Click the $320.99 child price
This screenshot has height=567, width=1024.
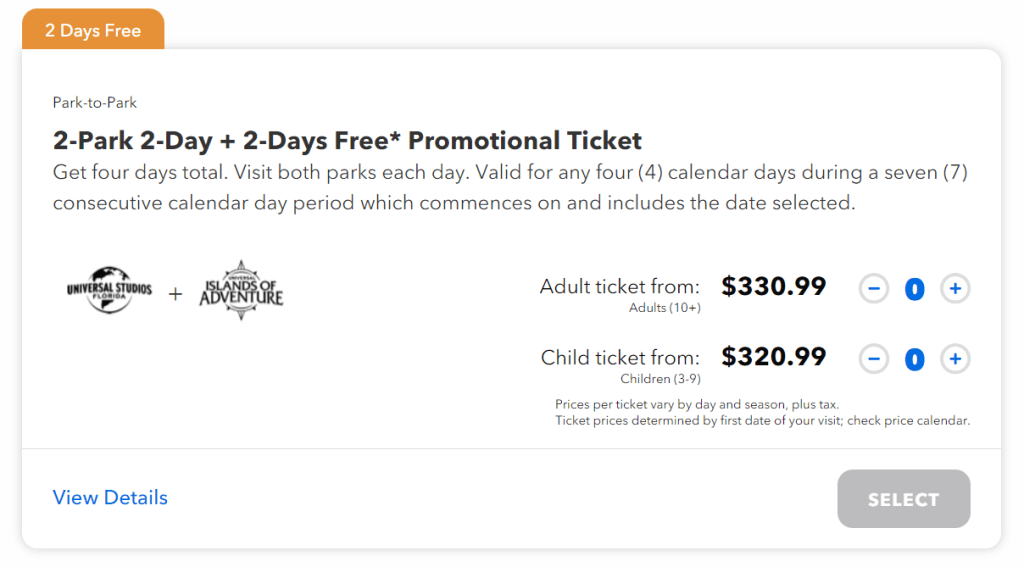[x=773, y=357]
